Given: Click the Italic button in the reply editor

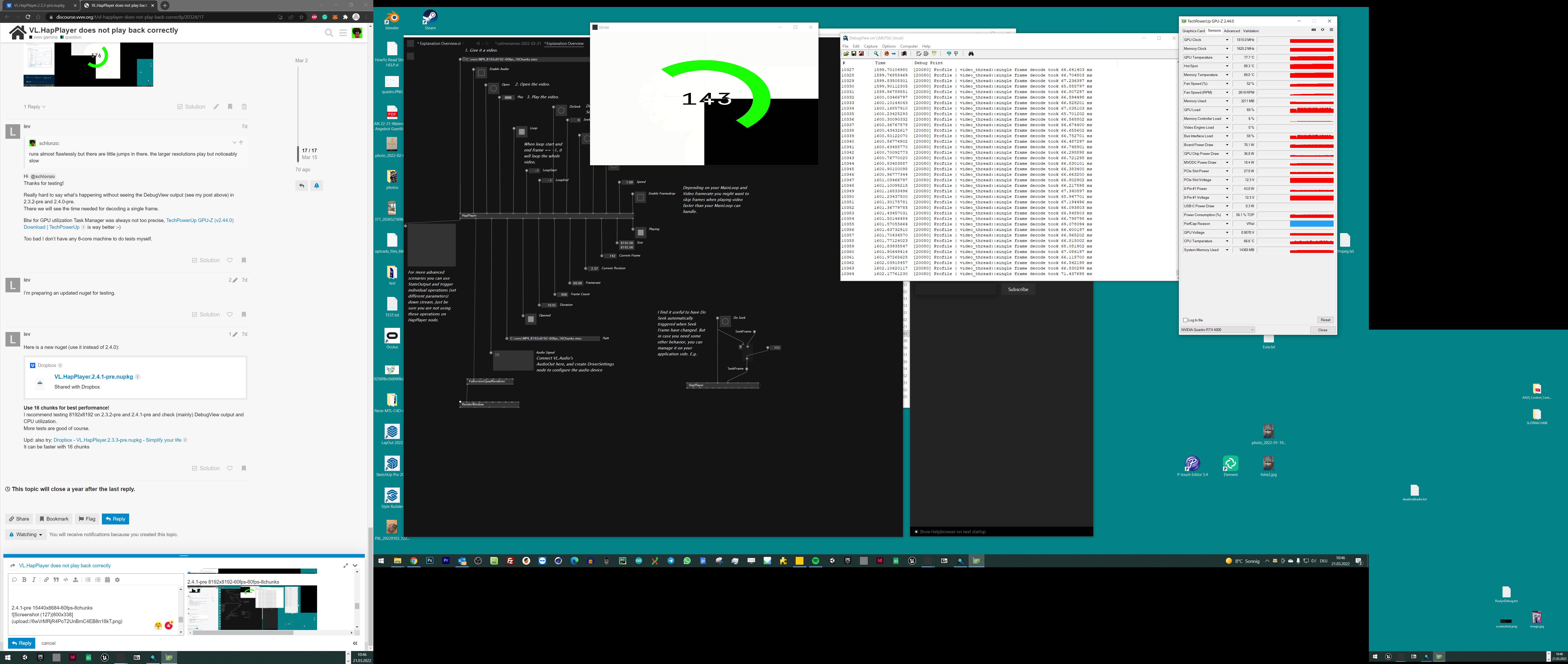Looking at the screenshot, I should (33, 580).
